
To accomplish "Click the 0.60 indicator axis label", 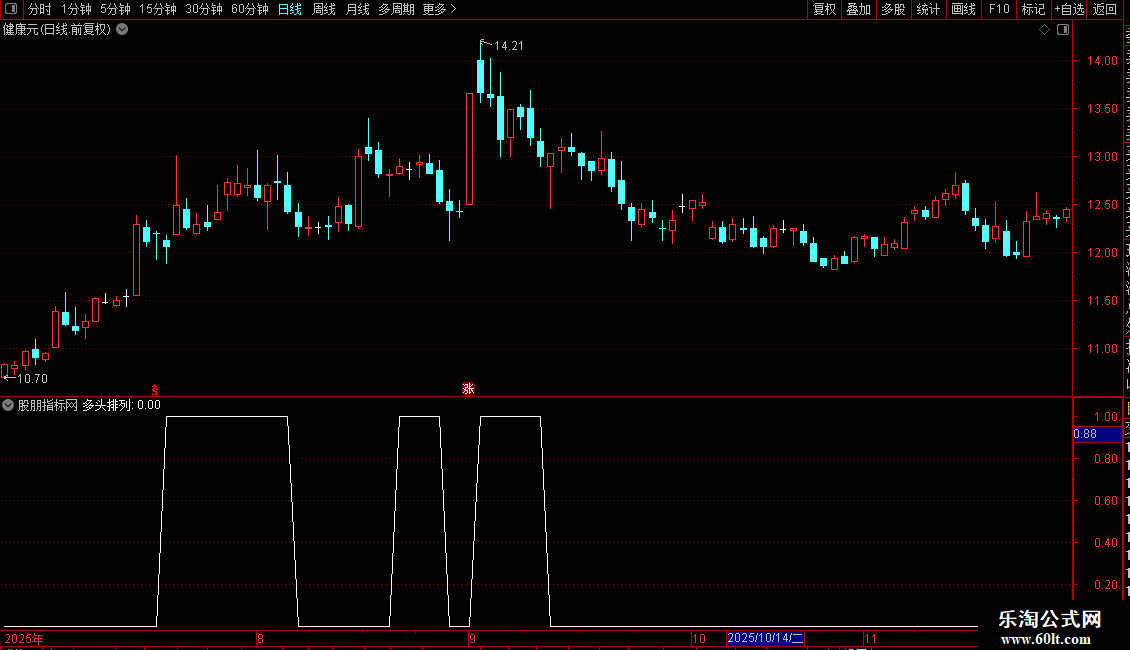I will click(1105, 501).
